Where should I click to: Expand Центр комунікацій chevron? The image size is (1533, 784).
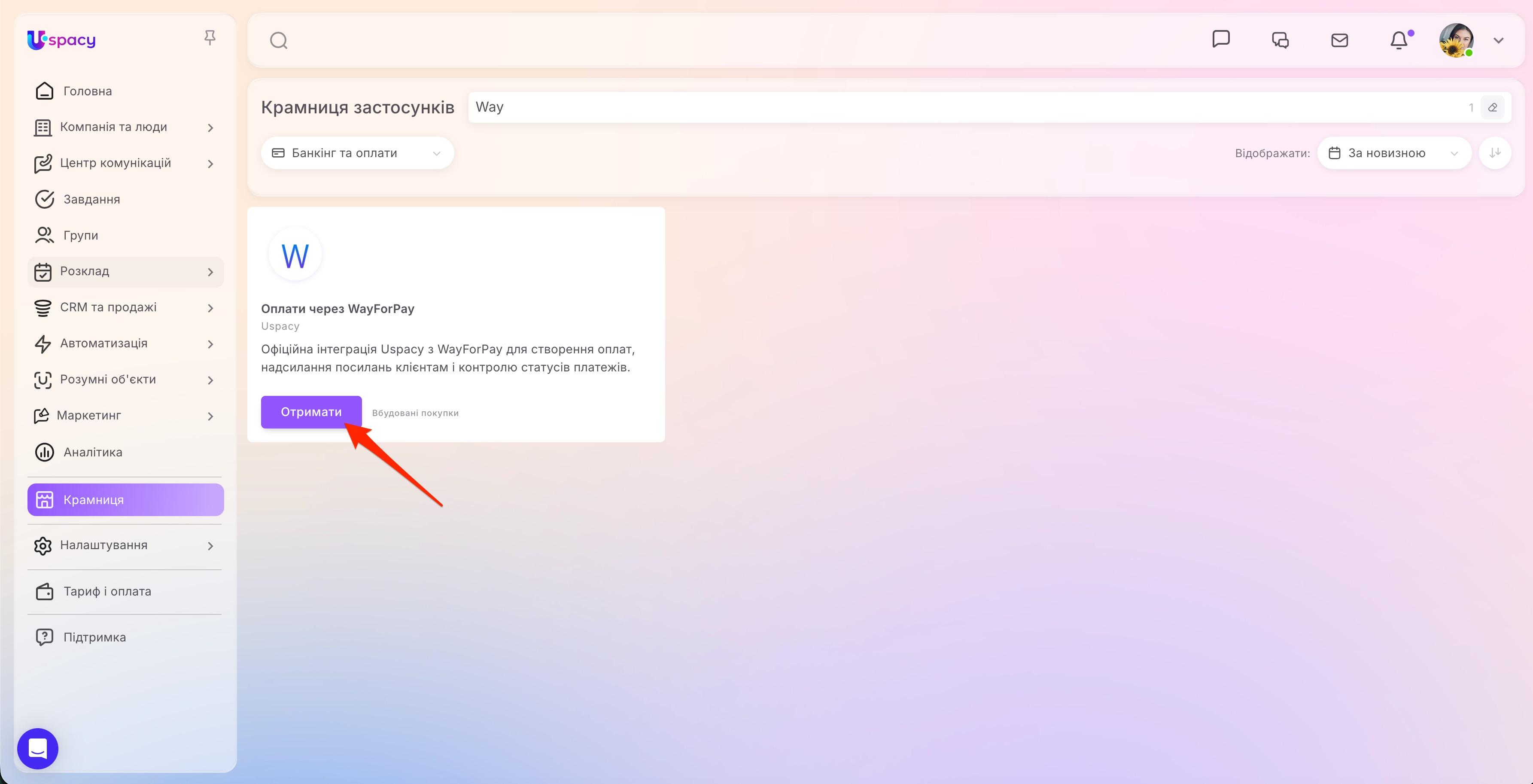point(210,164)
